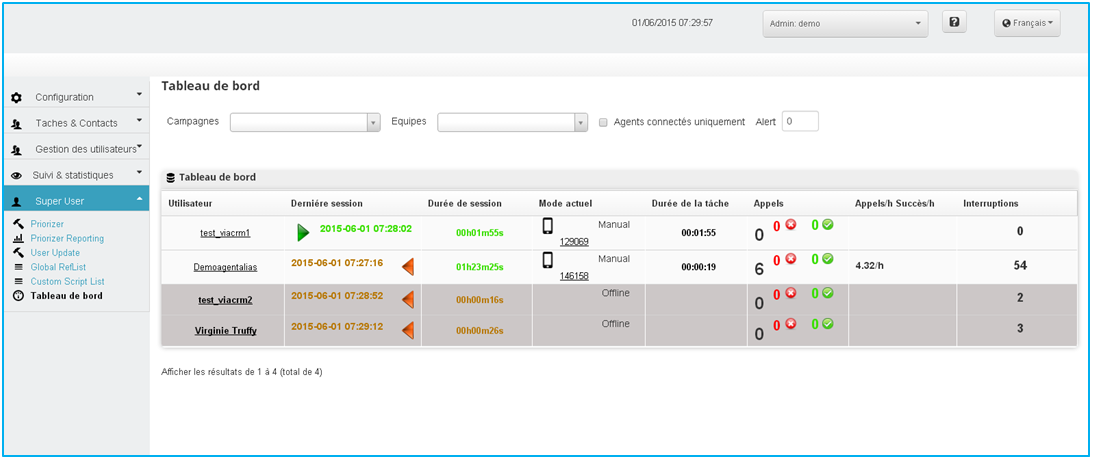Viewport: 1093px width, 459px height.
Task: Expand the Configuration sidebar menu
Action: click(x=77, y=97)
